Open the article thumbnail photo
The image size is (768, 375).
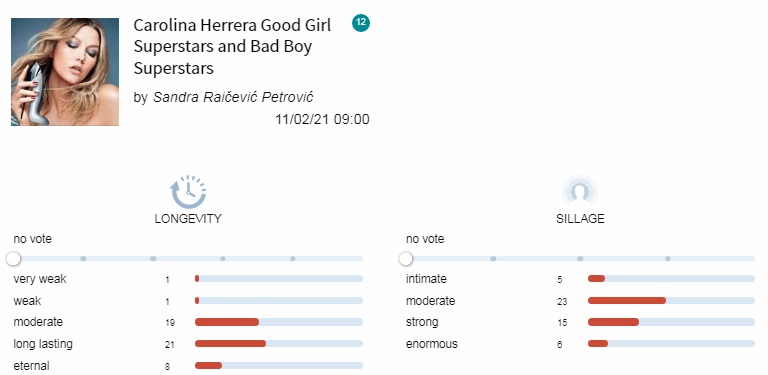click(x=65, y=72)
